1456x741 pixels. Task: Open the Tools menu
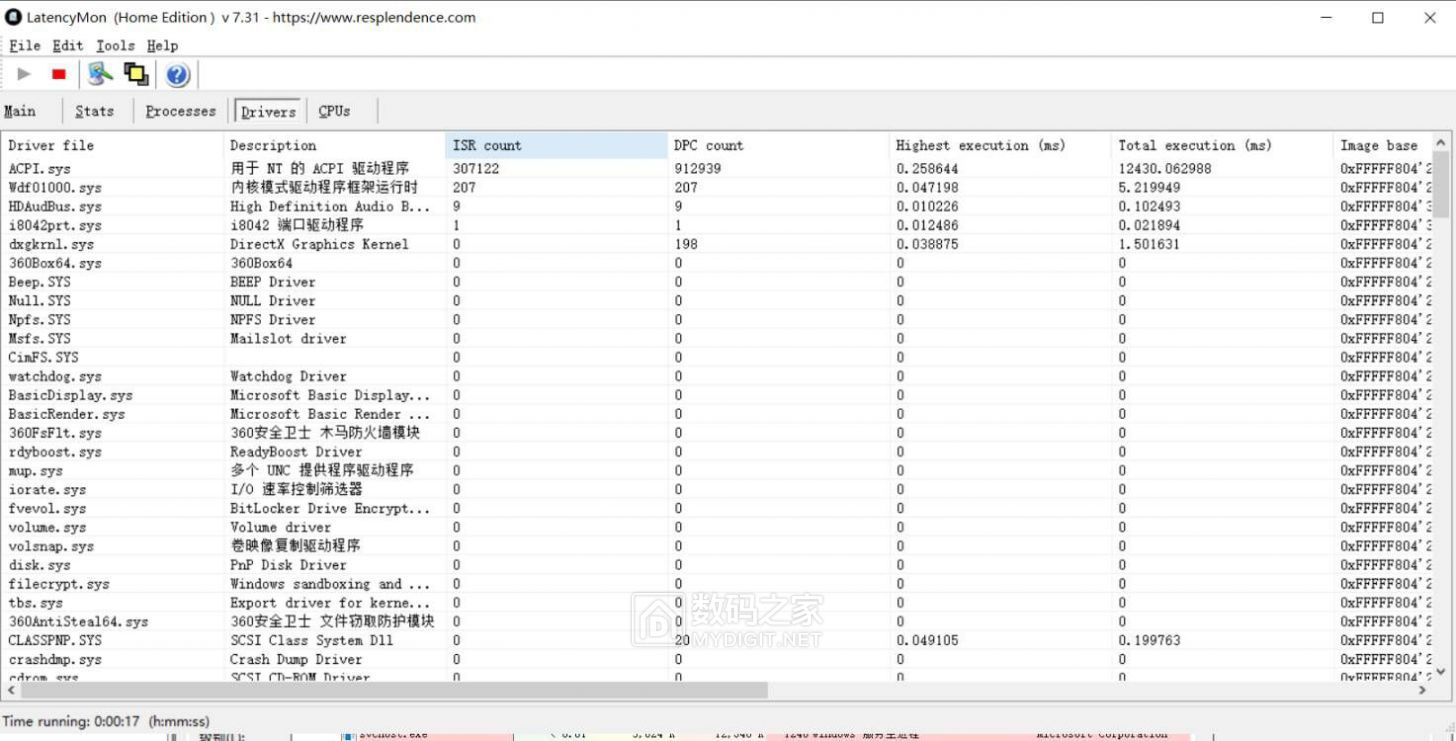tap(115, 45)
